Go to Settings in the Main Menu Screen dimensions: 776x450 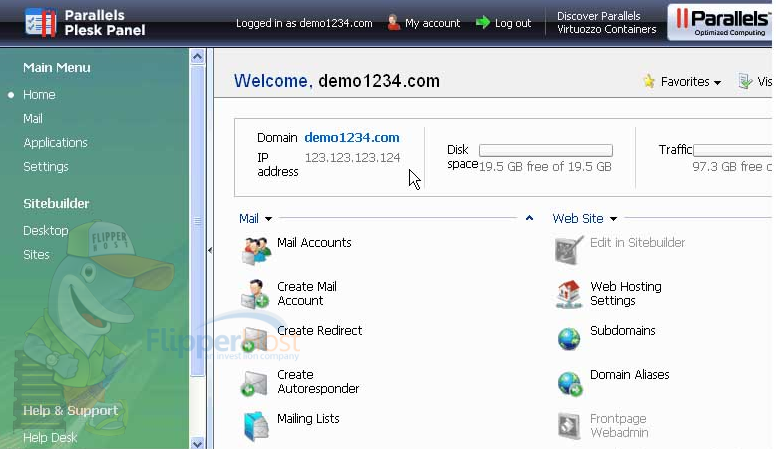[46, 167]
